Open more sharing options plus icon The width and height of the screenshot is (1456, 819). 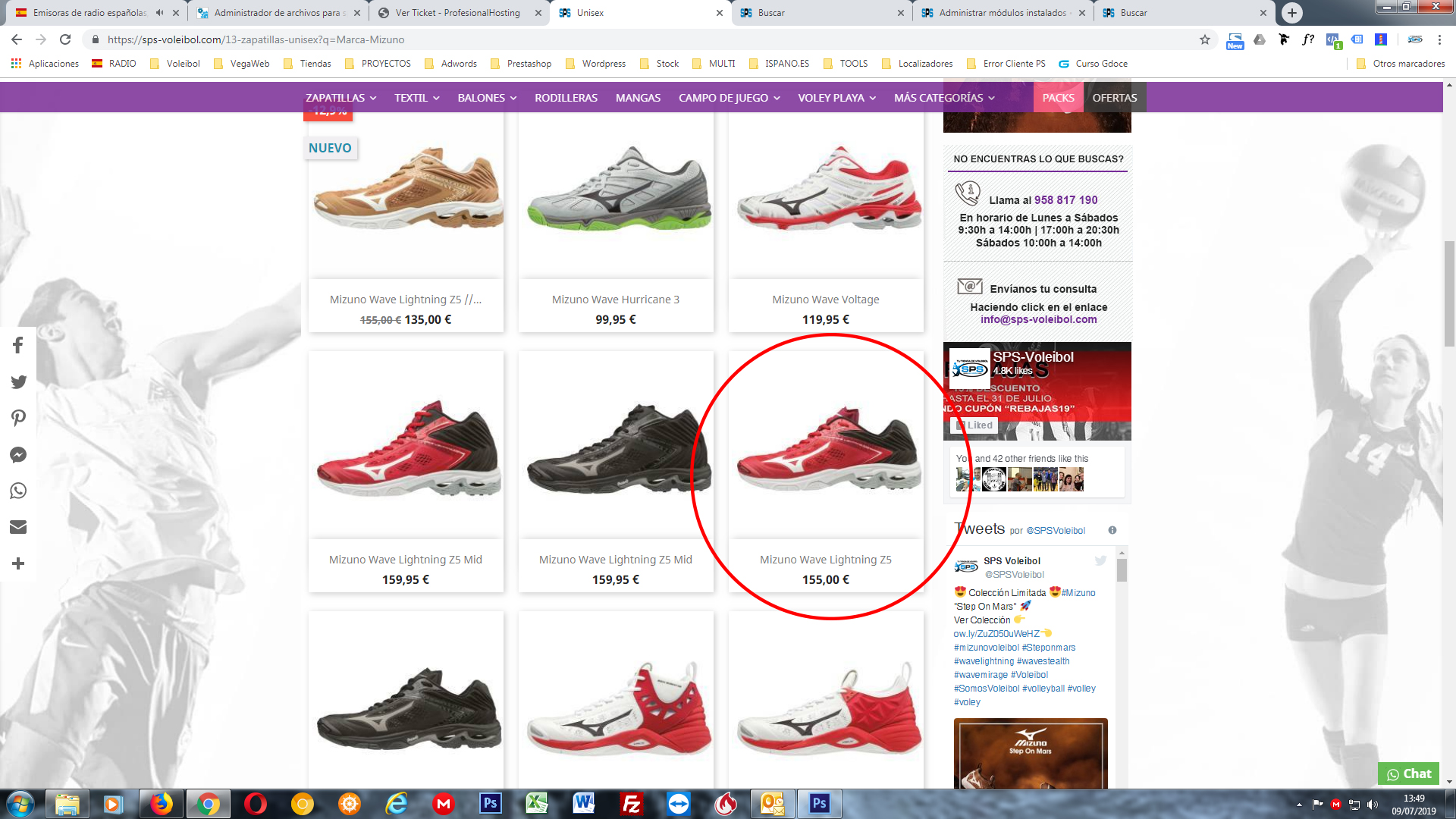(x=18, y=563)
